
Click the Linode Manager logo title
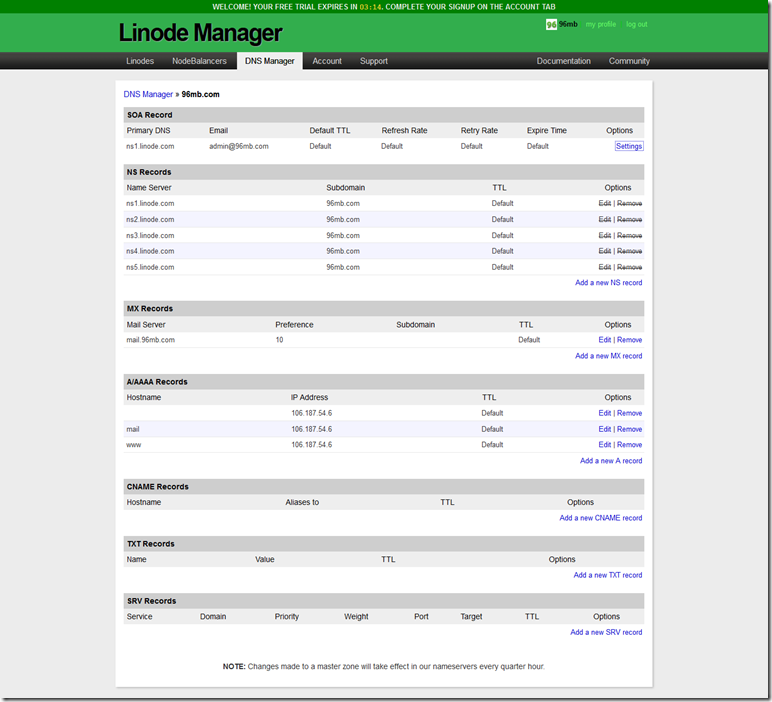200,33
